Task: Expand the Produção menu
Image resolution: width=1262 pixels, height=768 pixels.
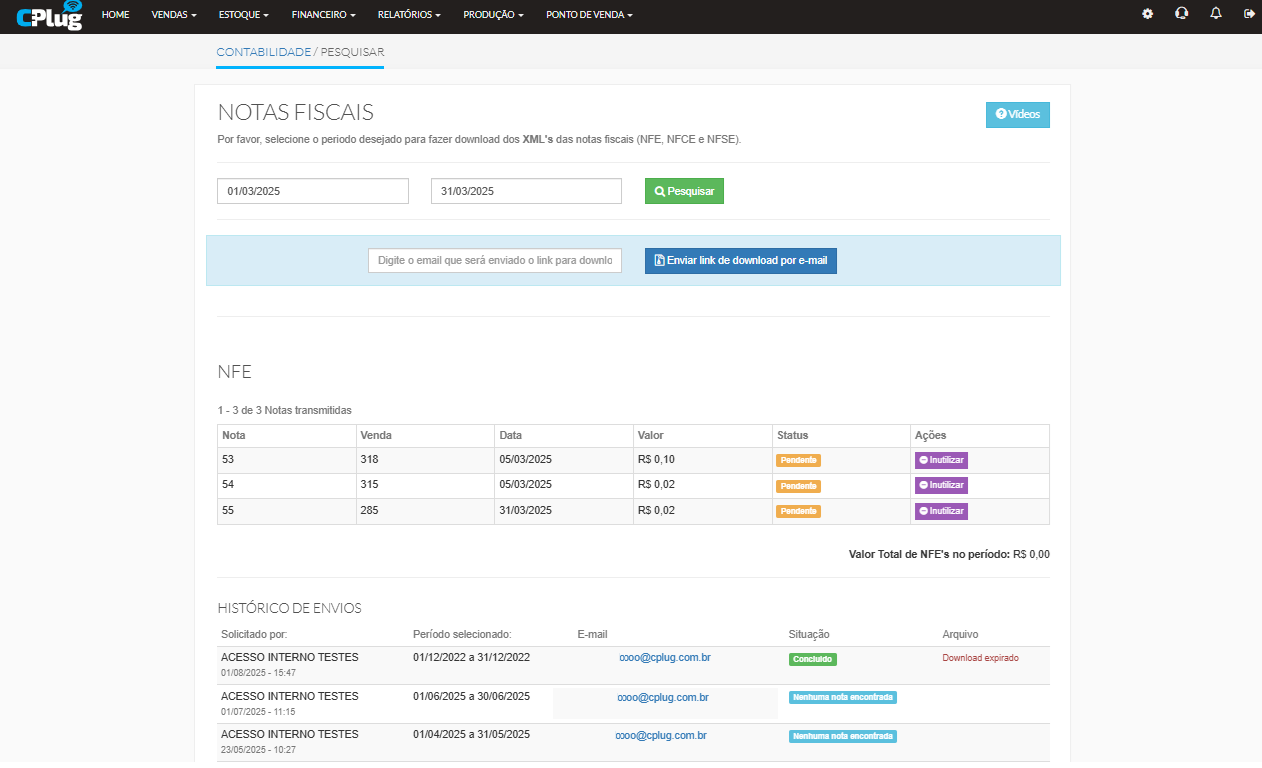Action: click(493, 15)
